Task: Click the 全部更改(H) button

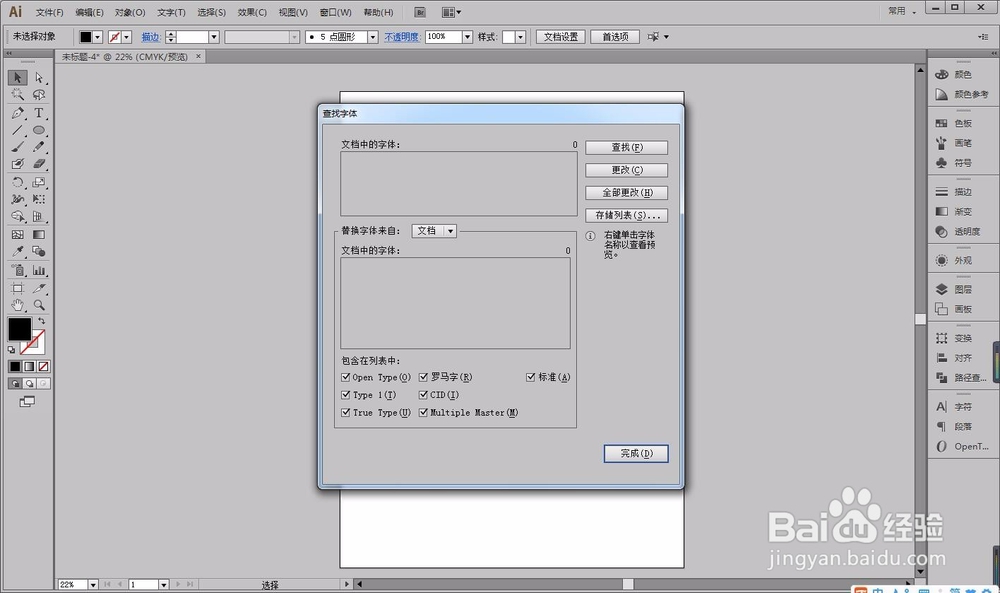Action: pyautogui.click(x=626, y=193)
